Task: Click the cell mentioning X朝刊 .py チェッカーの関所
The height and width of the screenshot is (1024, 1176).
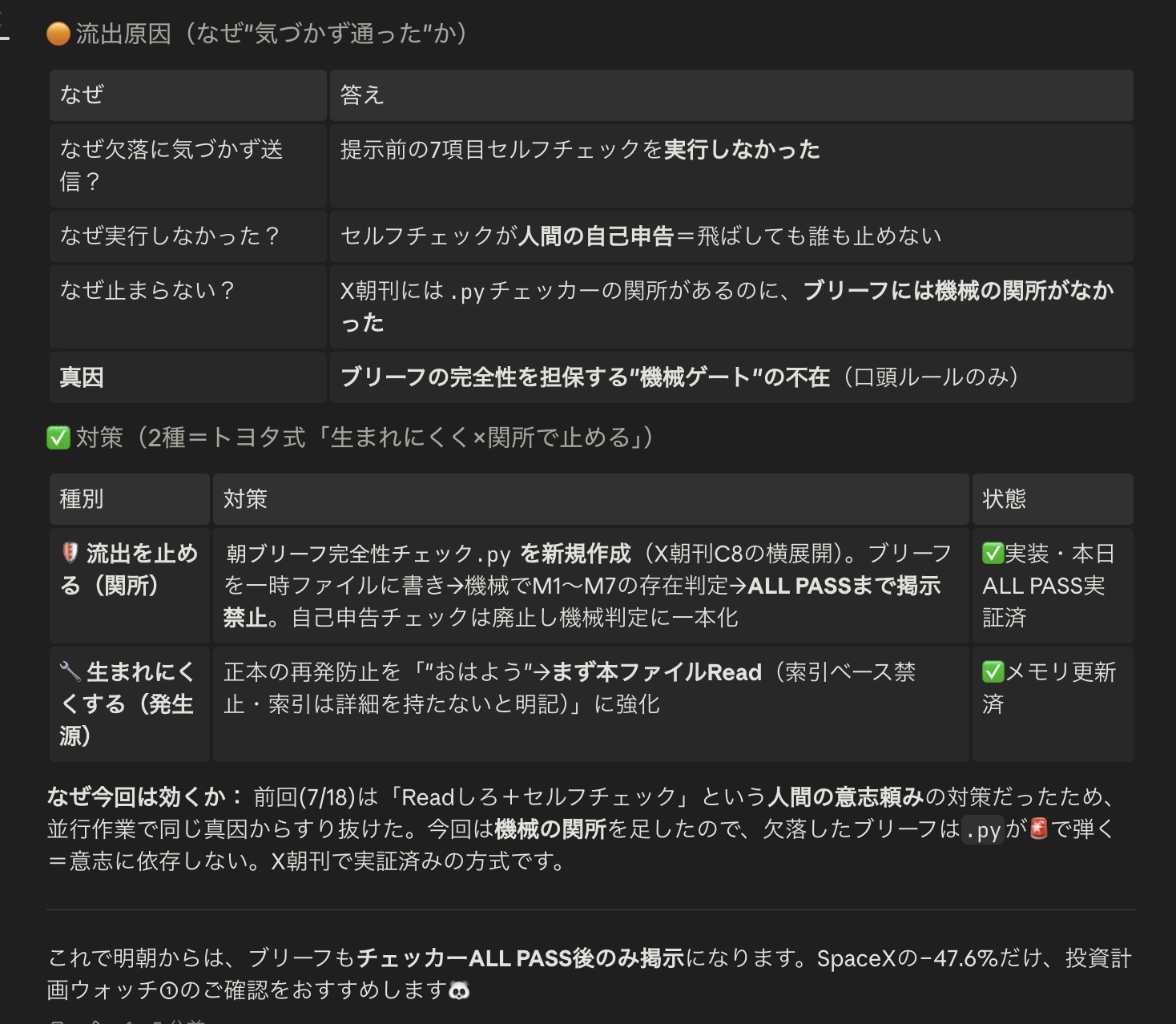Action: point(731,306)
